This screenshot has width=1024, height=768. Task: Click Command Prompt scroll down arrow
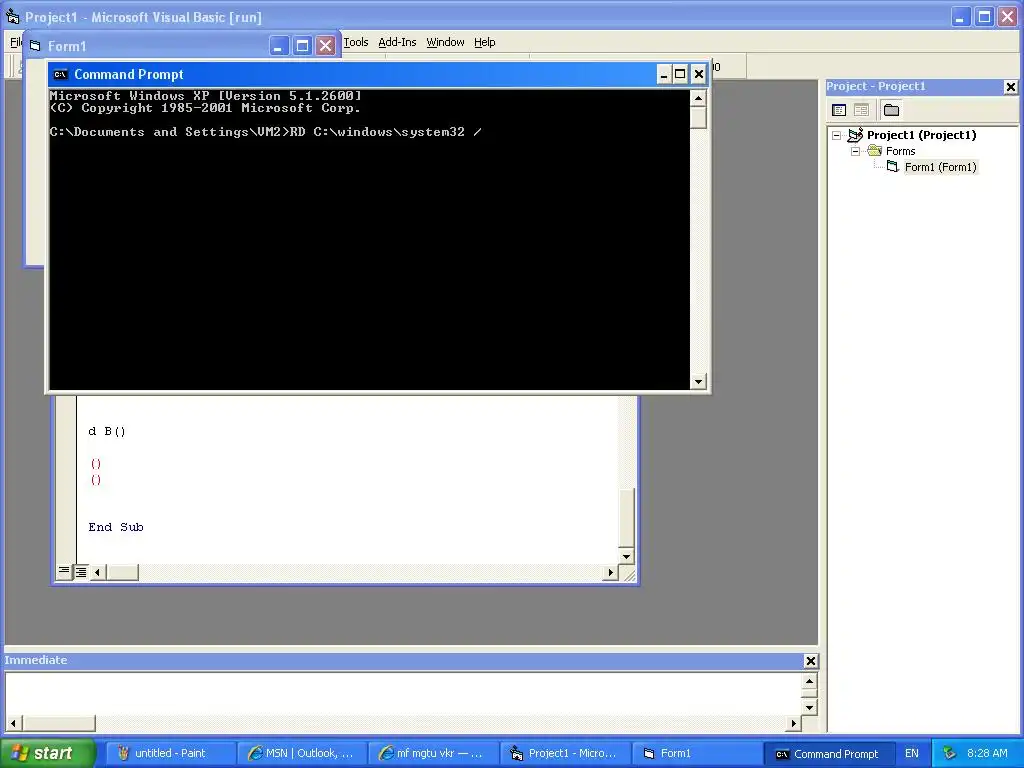(x=698, y=382)
